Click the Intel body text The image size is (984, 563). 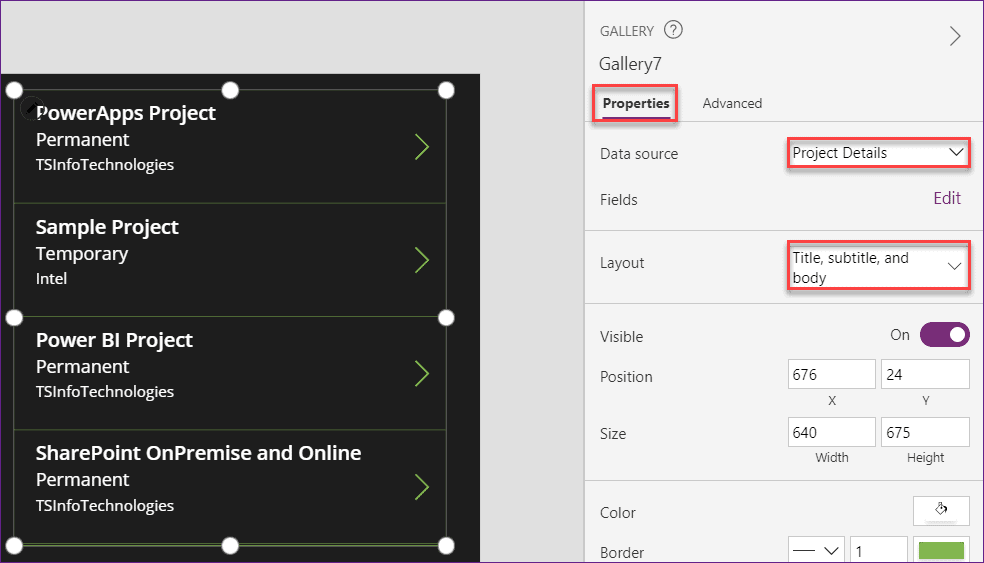tap(51, 279)
